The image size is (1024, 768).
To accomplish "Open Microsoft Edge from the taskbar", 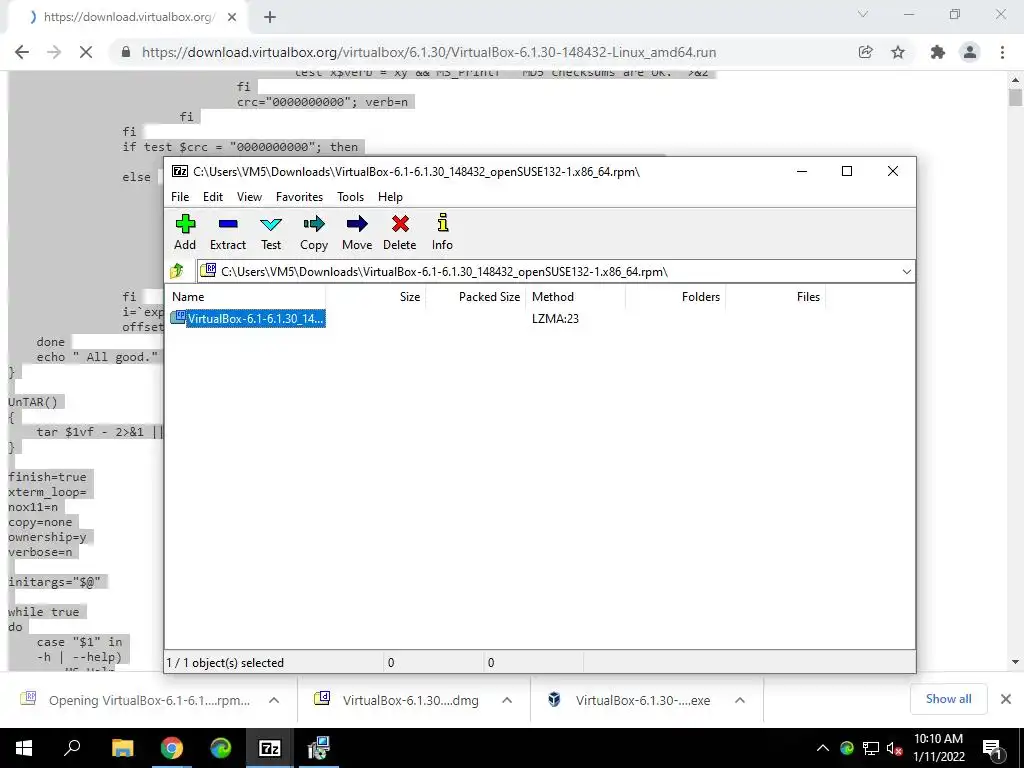I will coord(221,748).
